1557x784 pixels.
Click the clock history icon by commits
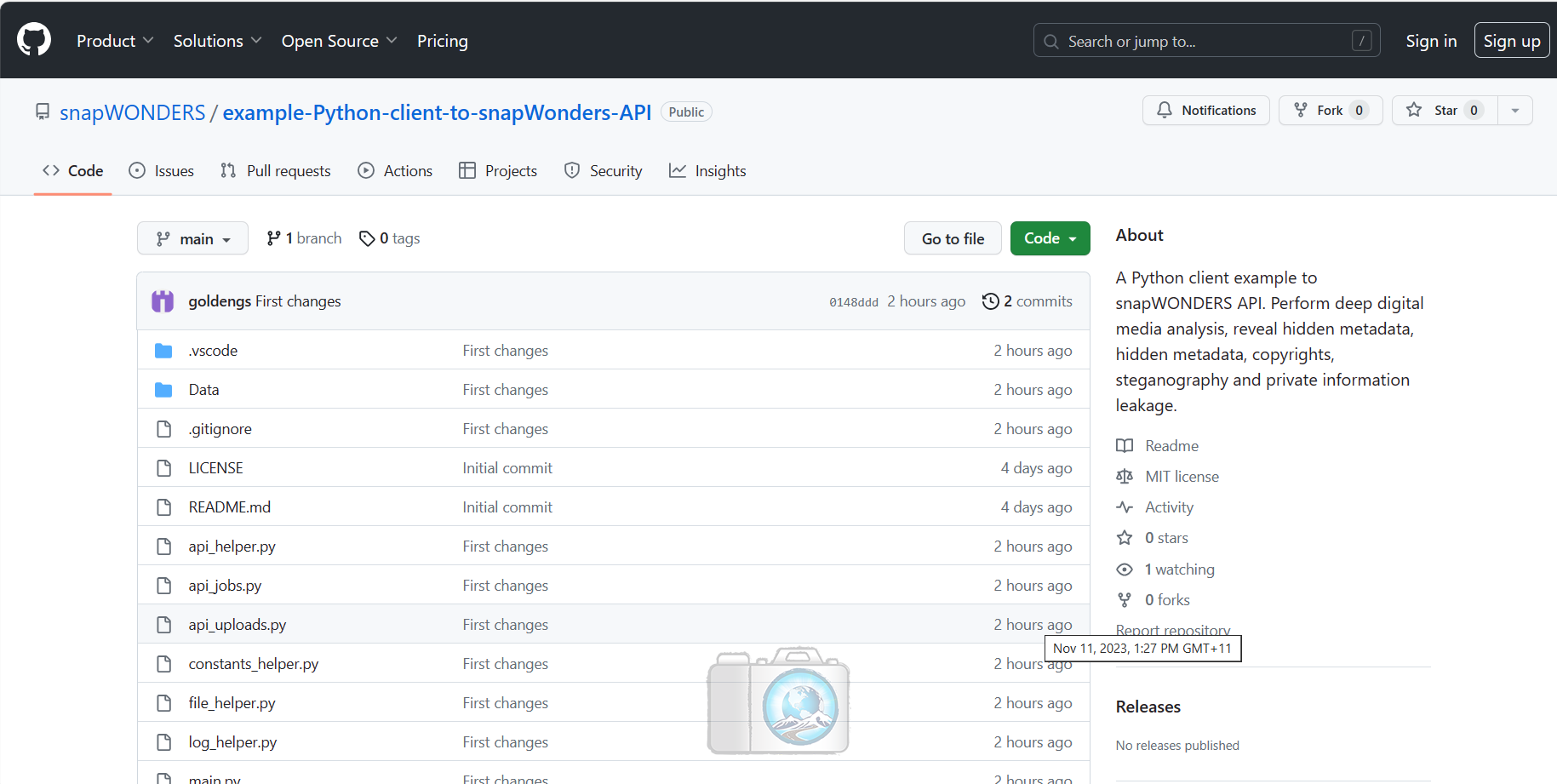coord(990,301)
